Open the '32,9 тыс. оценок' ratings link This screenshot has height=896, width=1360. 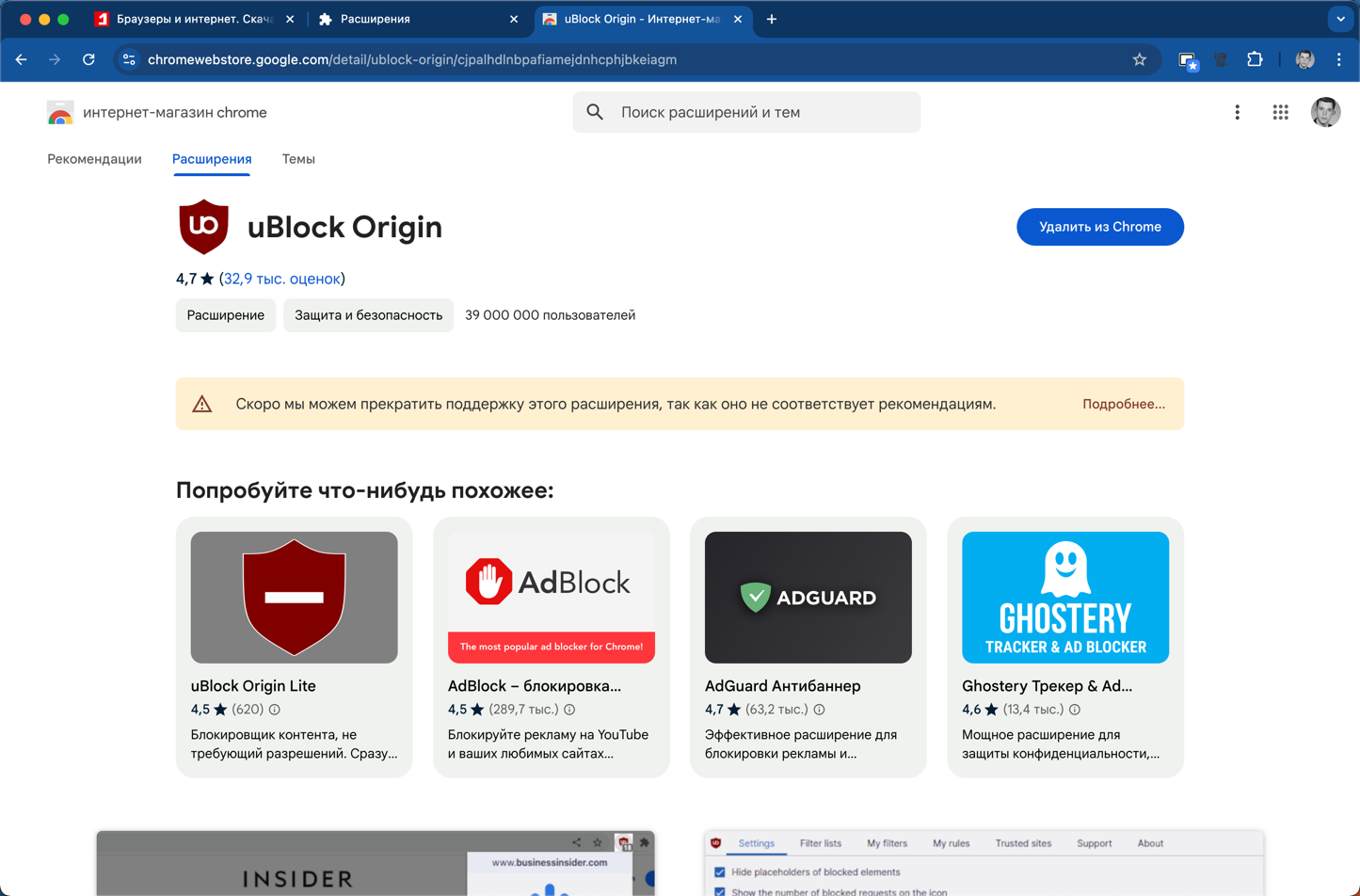pyautogui.click(x=282, y=279)
